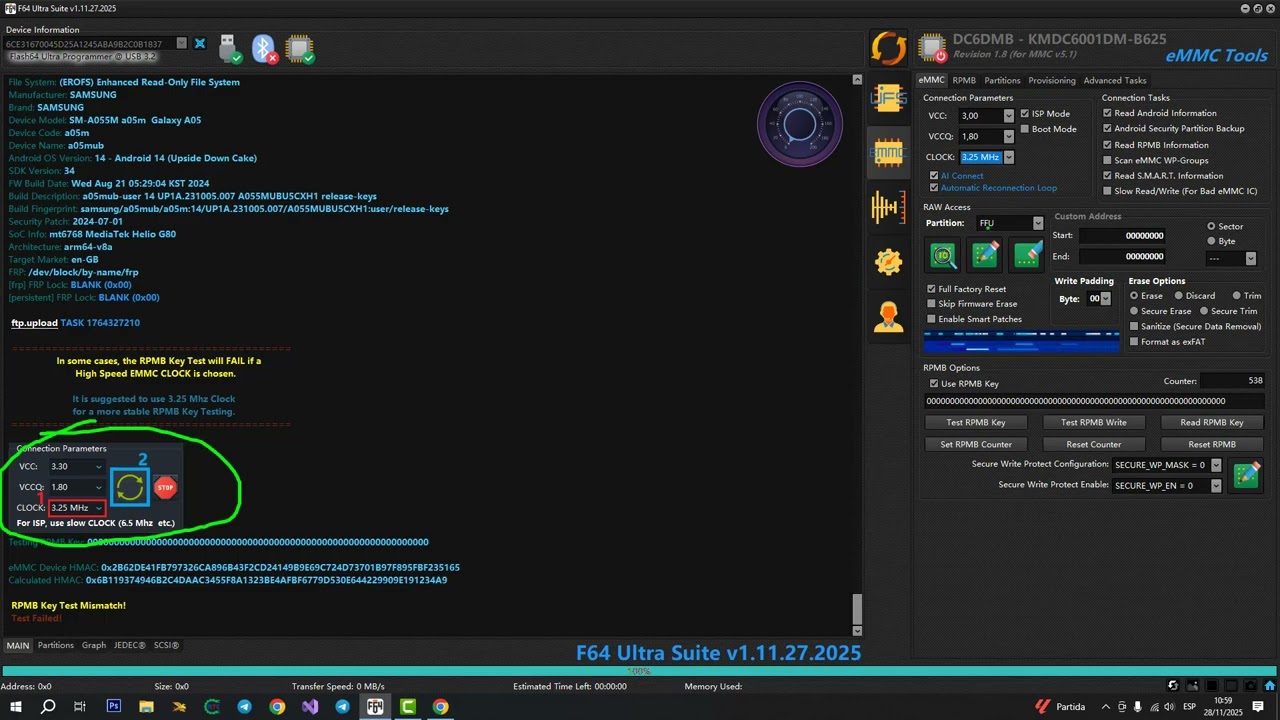Select the eMMC chip sidebar icon
The width and height of the screenshot is (1280, 720).
tap(888, 152)
